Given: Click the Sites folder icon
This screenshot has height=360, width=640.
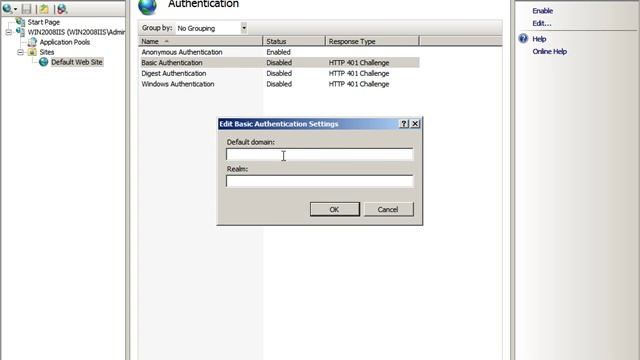Looking at the screenshot, I should [x=32, y=52].
